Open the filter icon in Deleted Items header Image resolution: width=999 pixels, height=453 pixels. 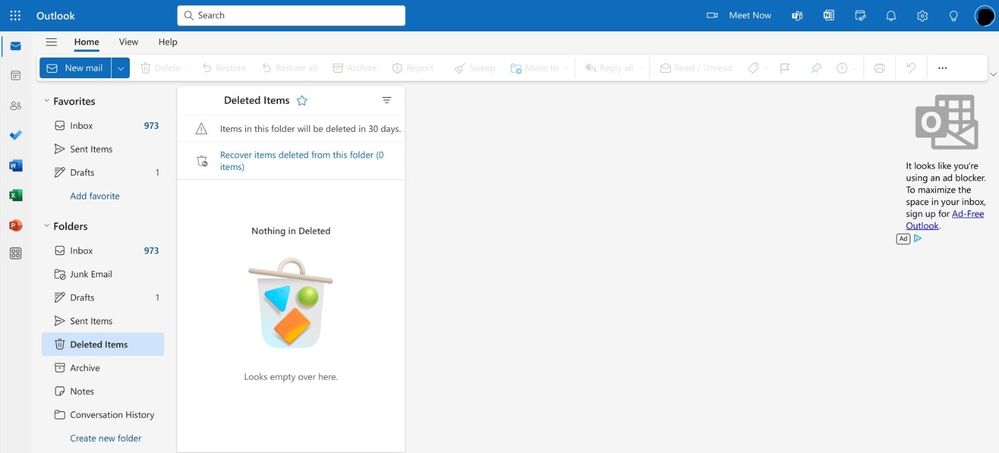(x=387, y=100)
